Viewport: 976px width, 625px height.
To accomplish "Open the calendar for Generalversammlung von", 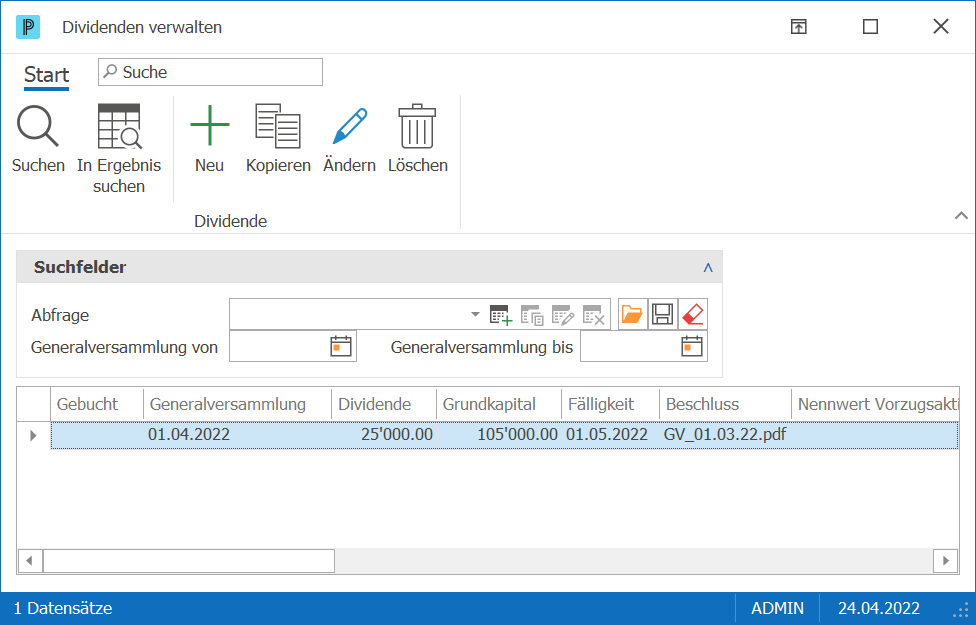I will (x=341, y=346).
